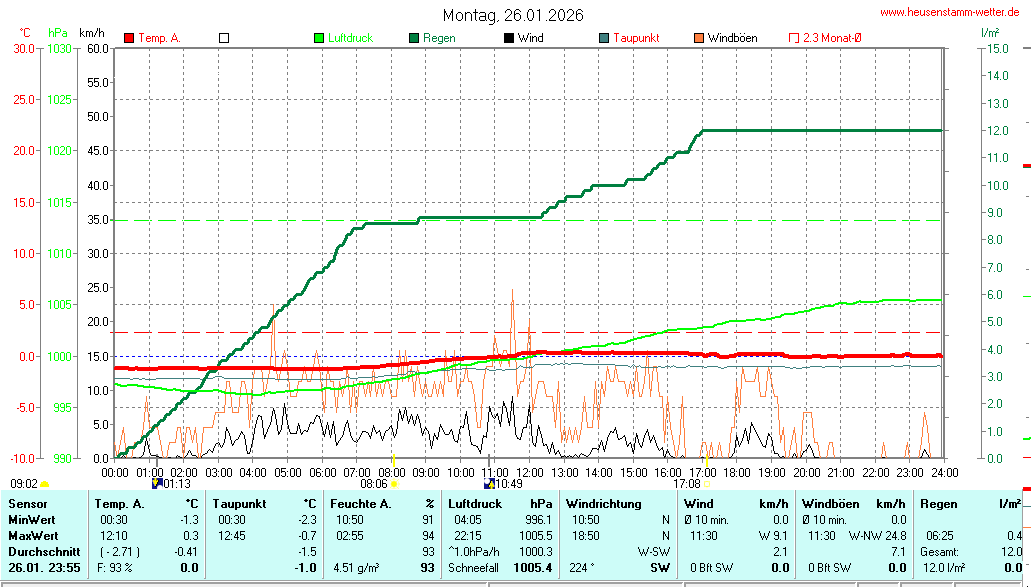Click the empty white legend box
The width and height of the screenshot is (1034, 587).
pyautogui.click(x=224, y=38)
